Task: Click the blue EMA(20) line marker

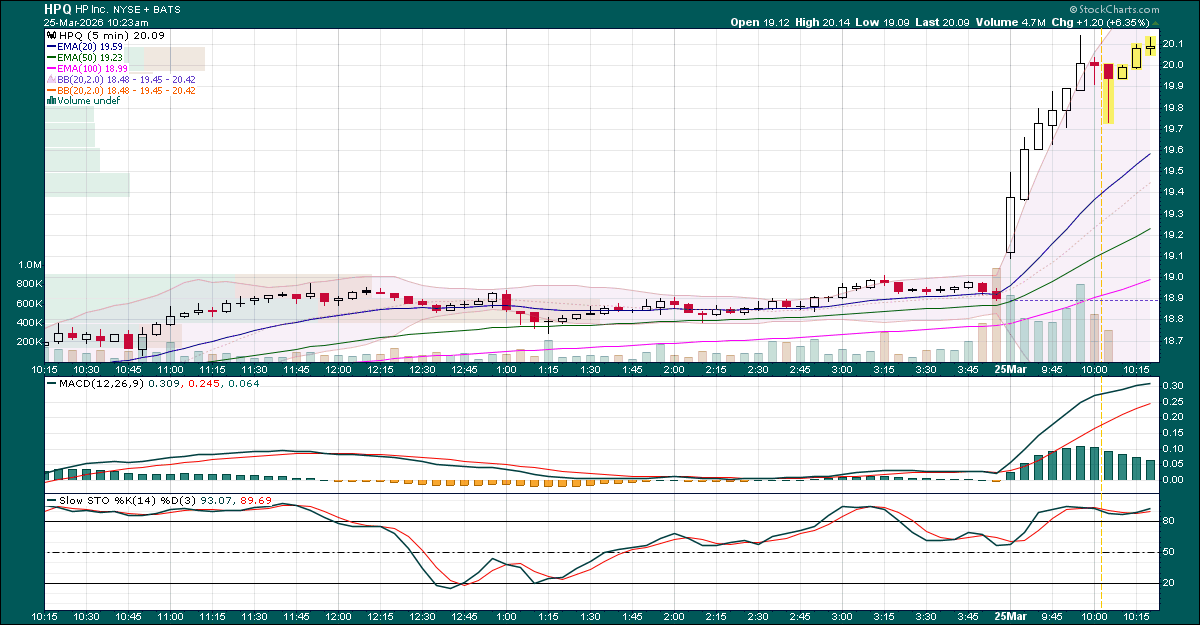Action: pyautogui.click(x=52, y=46)
